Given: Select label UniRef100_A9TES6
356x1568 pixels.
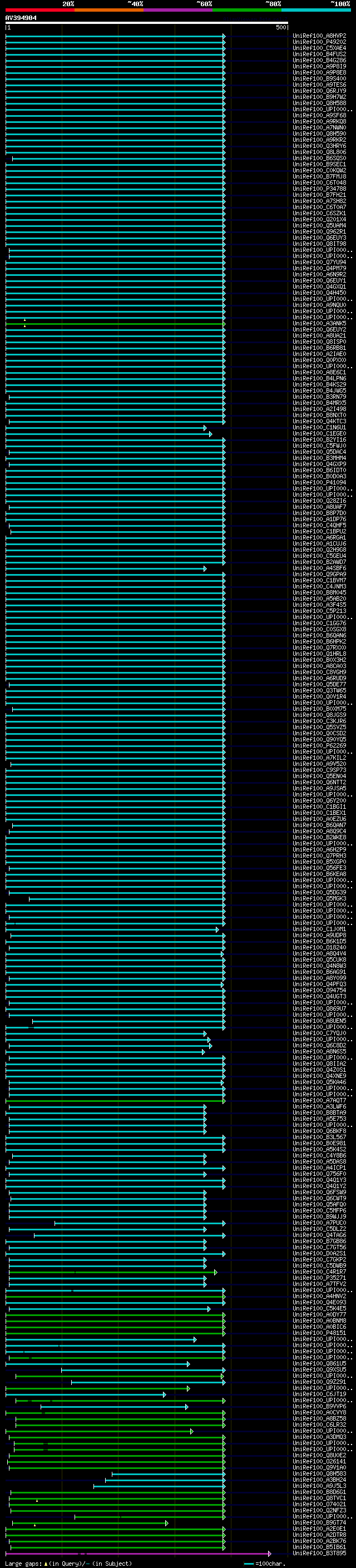Looking at the screenshot, I should click(x=319, y=85).
